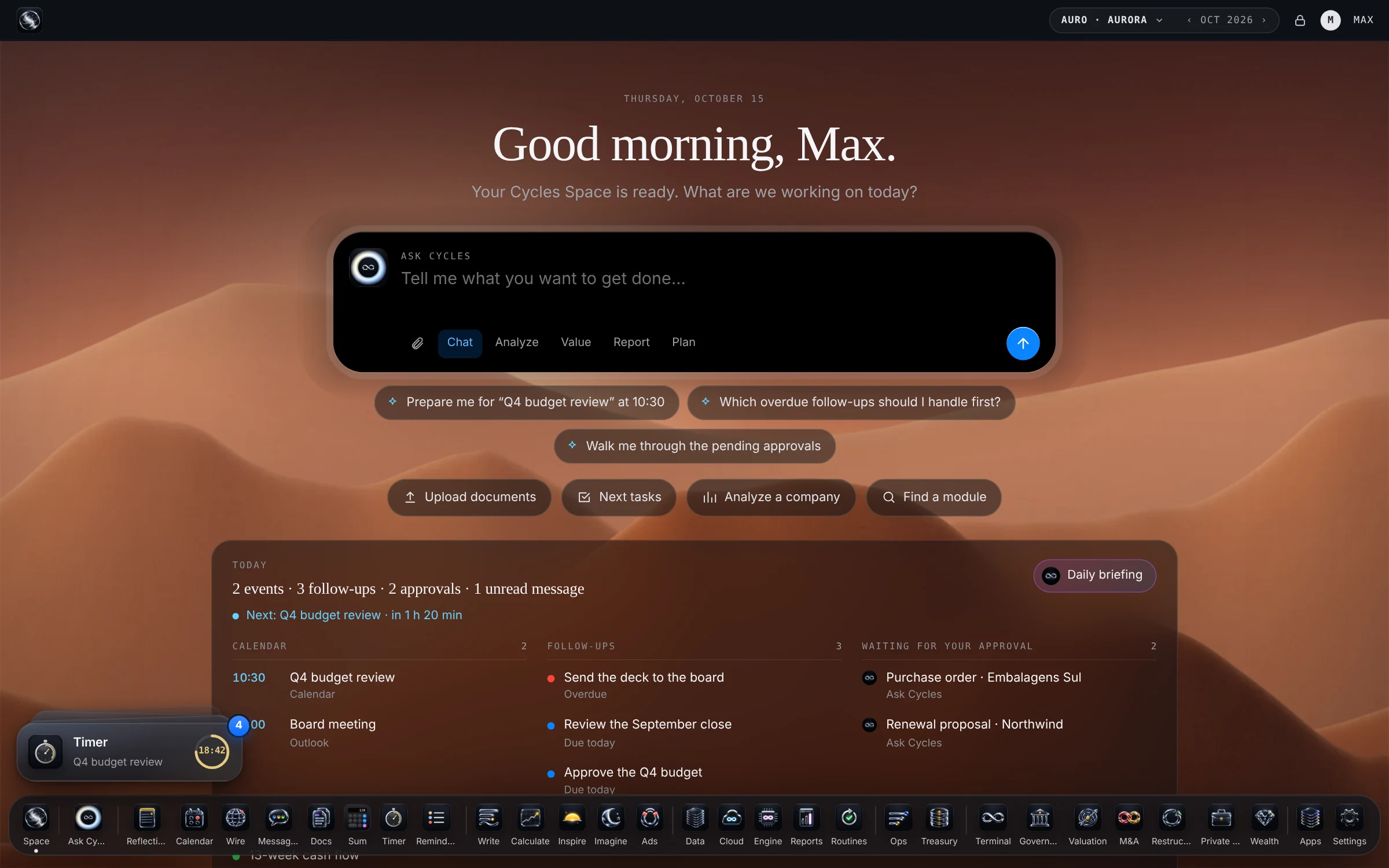1389x868 pixels.
Task: Go to previous month before OCT 2026
Action: pos(1189,20)
